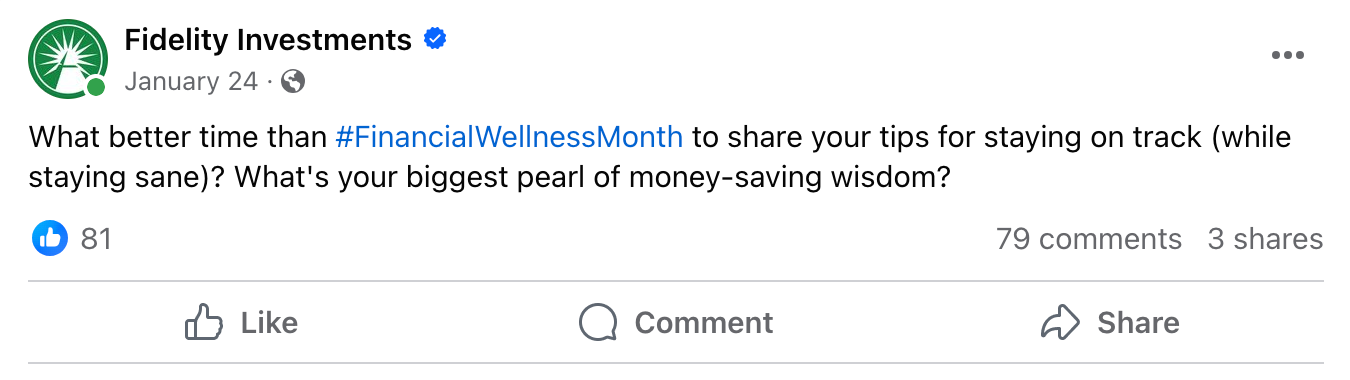The height and width of the screenshot is (380, 1350).
Task: Expand the 79 comments
Action: coord(1089,239)
